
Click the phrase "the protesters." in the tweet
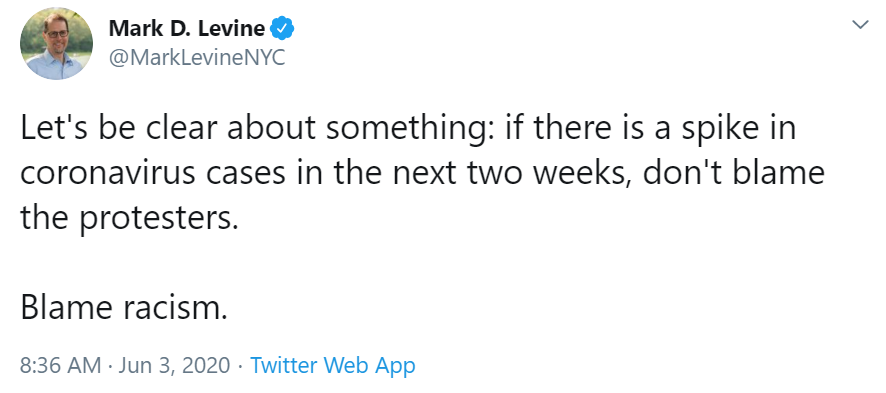coord(126,219)
